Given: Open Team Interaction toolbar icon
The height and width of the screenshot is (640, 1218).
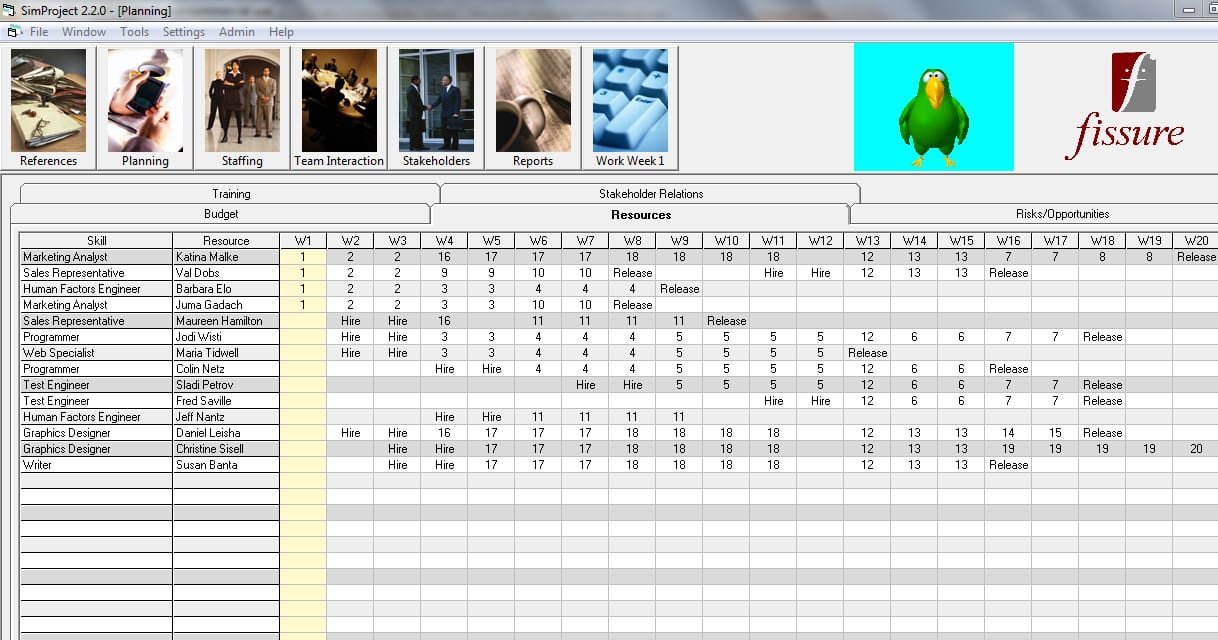Looking at the screenshot, I should coord(339,107).
